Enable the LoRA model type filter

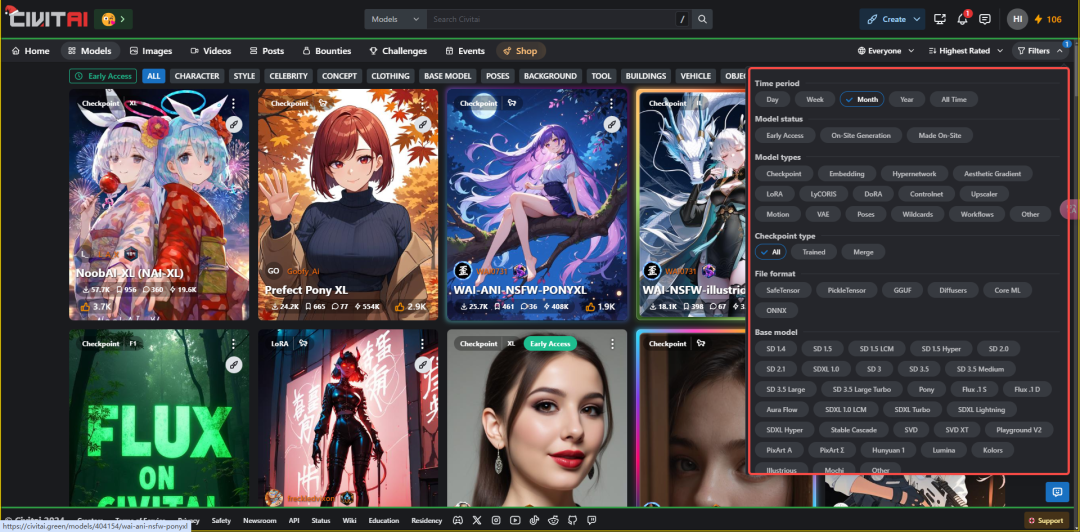[x=775, y=194]
